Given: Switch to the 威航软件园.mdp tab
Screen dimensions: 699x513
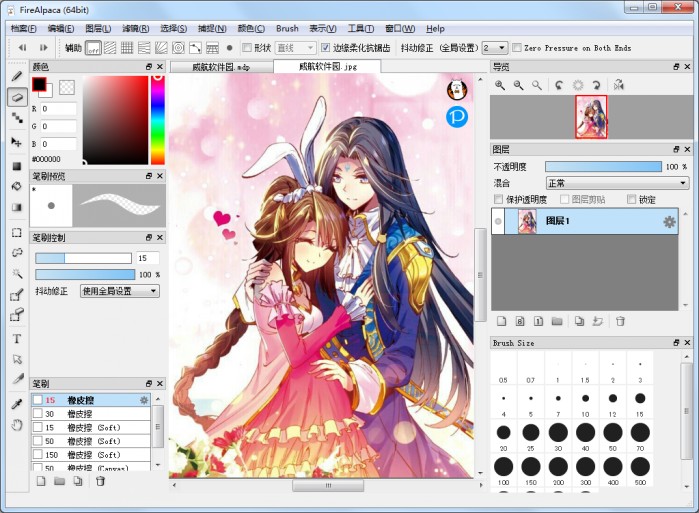Looking at the screenshot, I should point(221,67).
